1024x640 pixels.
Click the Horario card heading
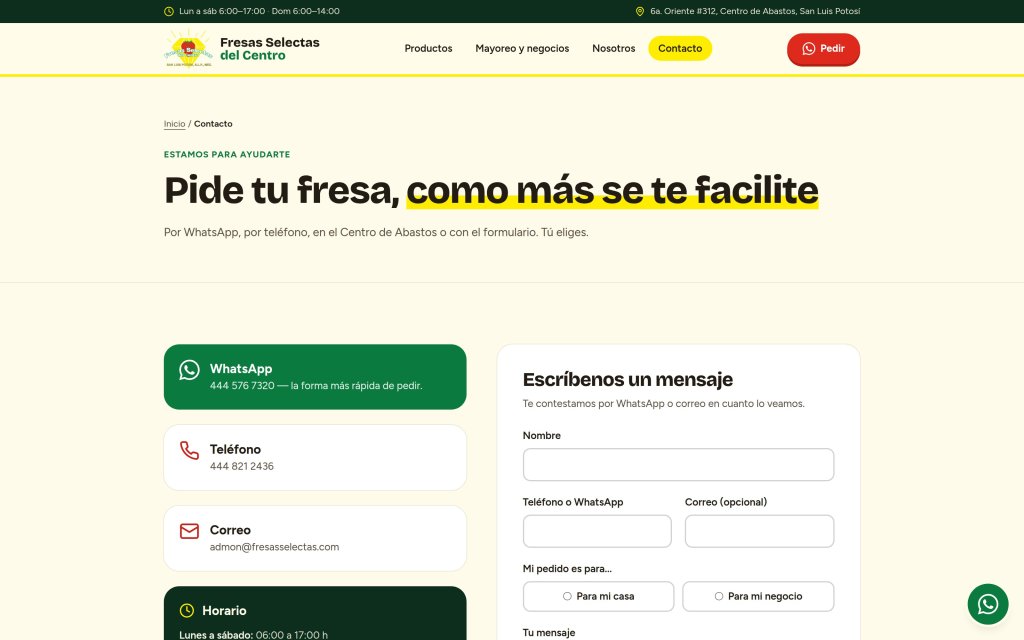[224, 611]
